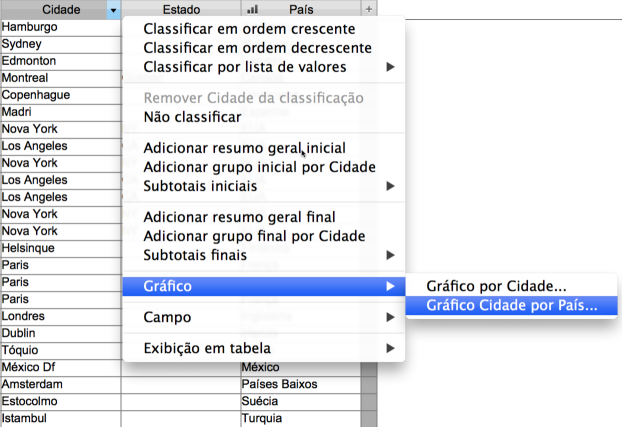Click the Helsinque cell
This screenshot has height=427, width=622.
coord(61,249)
